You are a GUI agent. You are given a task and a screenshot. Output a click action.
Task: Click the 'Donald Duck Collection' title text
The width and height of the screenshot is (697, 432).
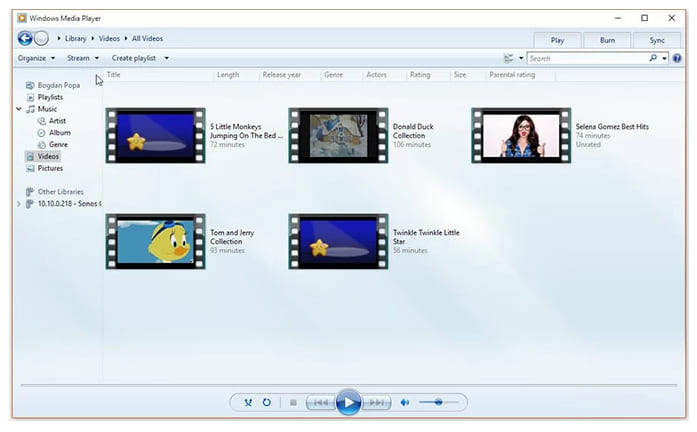(413, 131)
